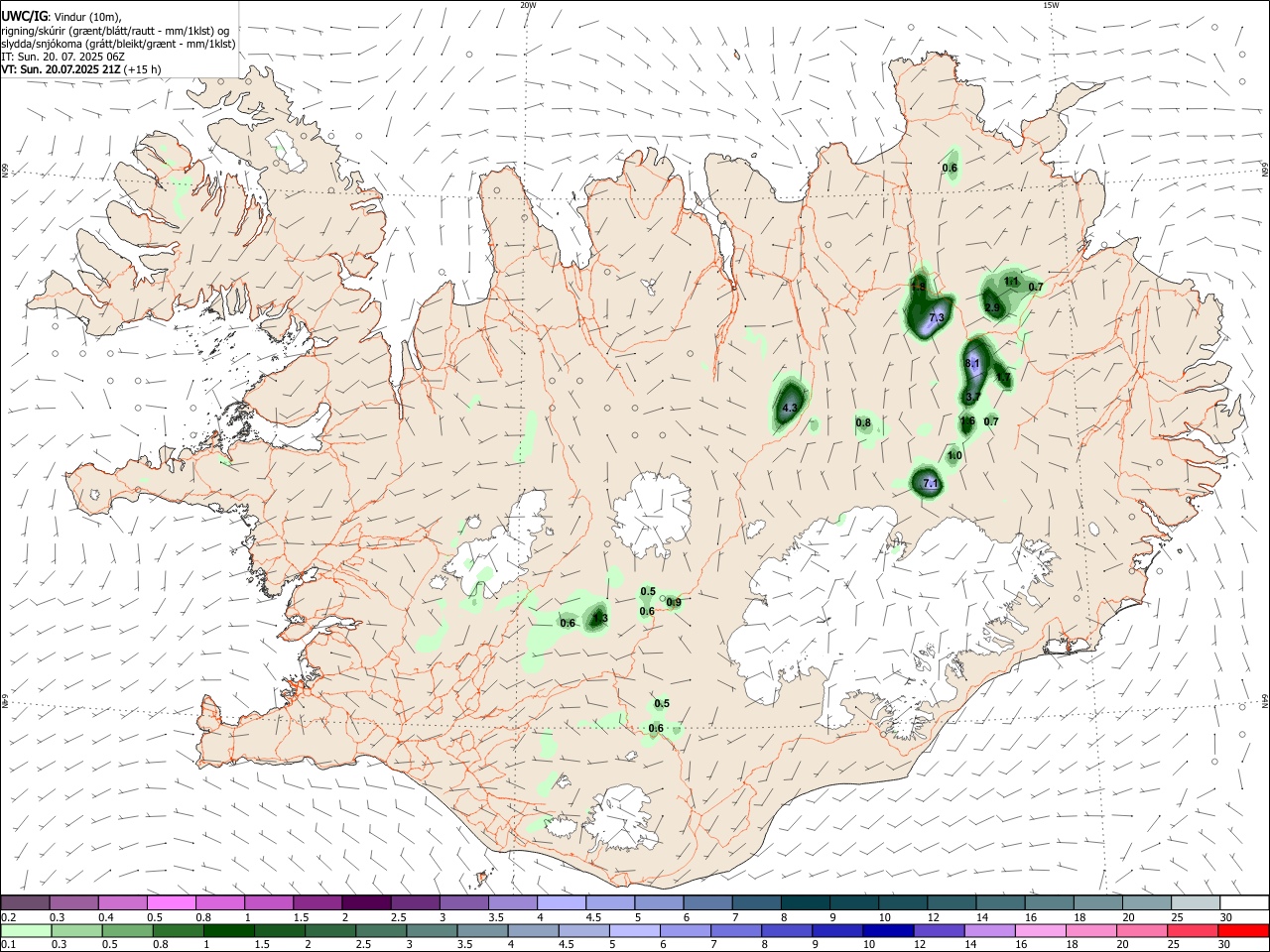Viewport: 1270px width, 952px height.
Task: Click the 'VT: Sun. 20.07.2025 21Z (+15 h)' line
Action: 81,69
